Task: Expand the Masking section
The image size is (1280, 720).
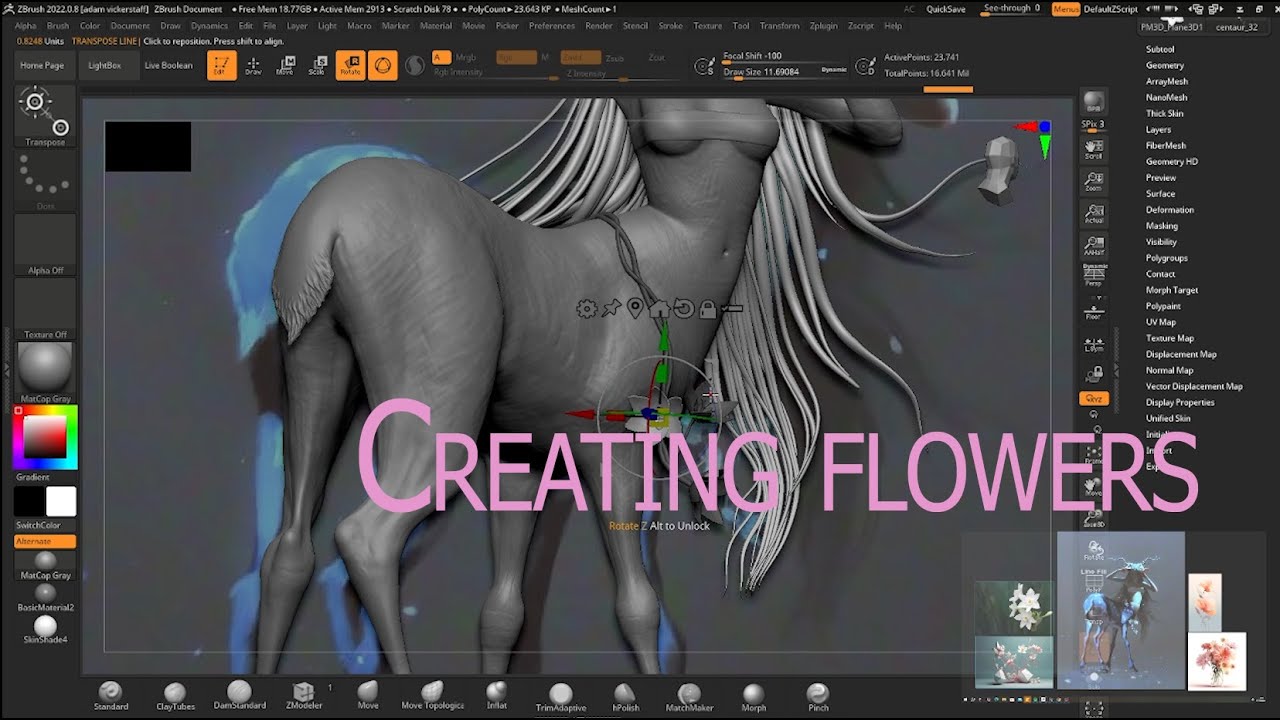Action: pyautogui.click(x=1162, y=226)
